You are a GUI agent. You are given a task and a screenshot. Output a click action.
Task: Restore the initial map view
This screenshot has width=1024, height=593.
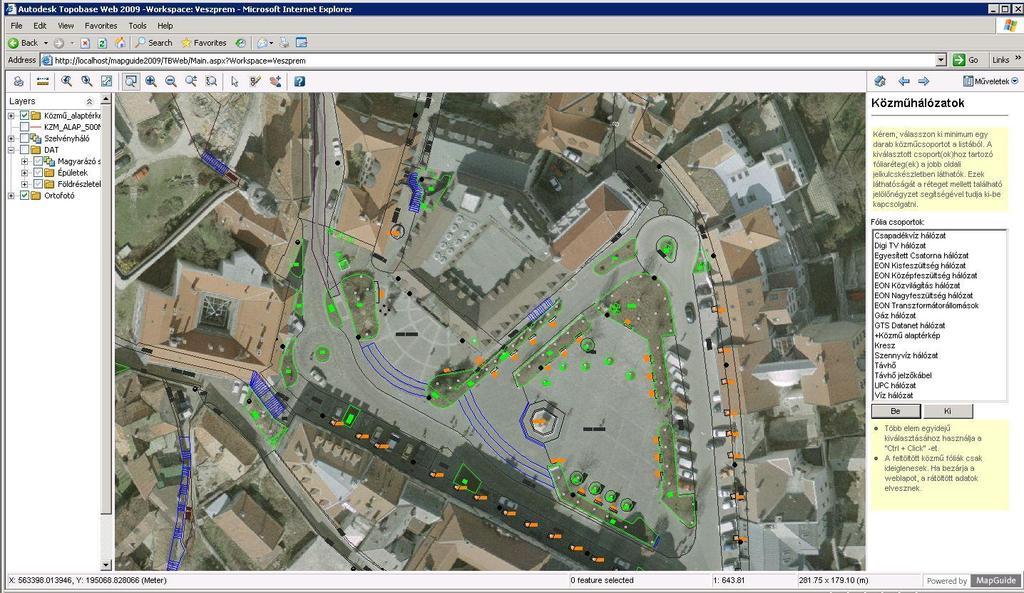coord(106,82)
